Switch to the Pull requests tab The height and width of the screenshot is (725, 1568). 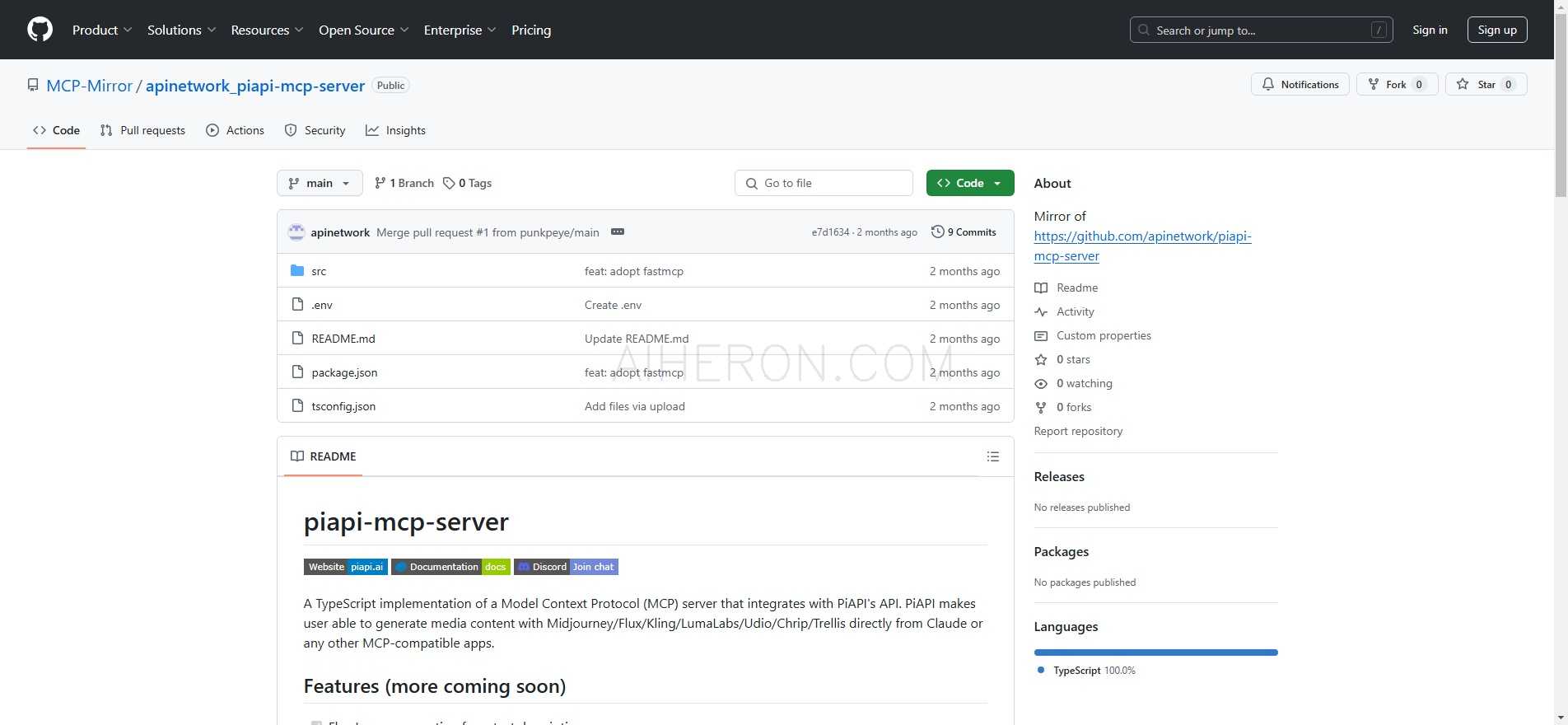point(142,130)
